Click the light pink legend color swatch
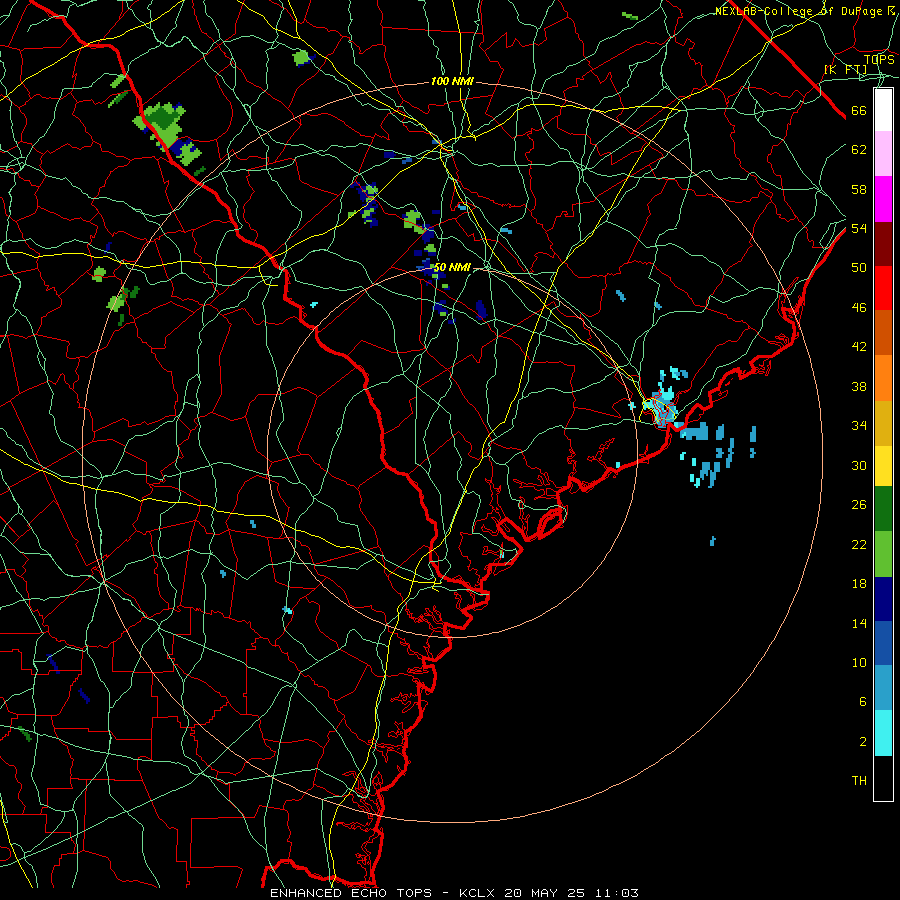 883,154
